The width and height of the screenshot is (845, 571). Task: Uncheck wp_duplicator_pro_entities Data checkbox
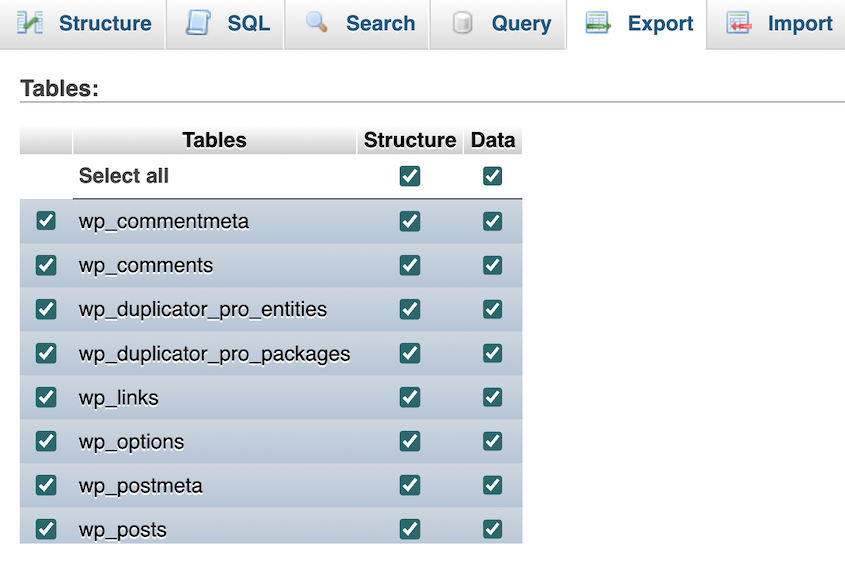pos(493,309)
